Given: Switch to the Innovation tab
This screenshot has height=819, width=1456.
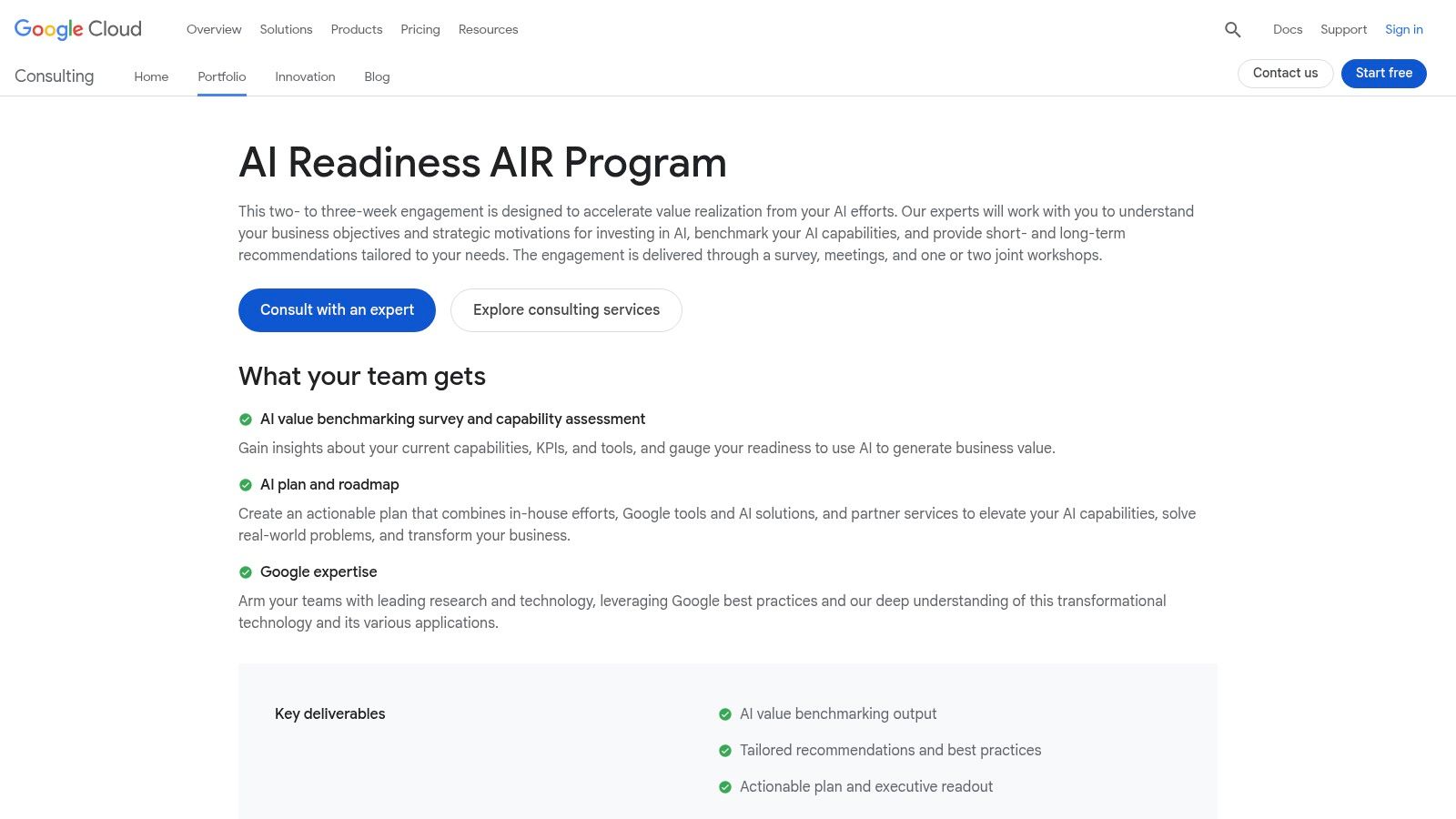Looking at the screenshot, I should pyautogui.click(x=305, y=76).
